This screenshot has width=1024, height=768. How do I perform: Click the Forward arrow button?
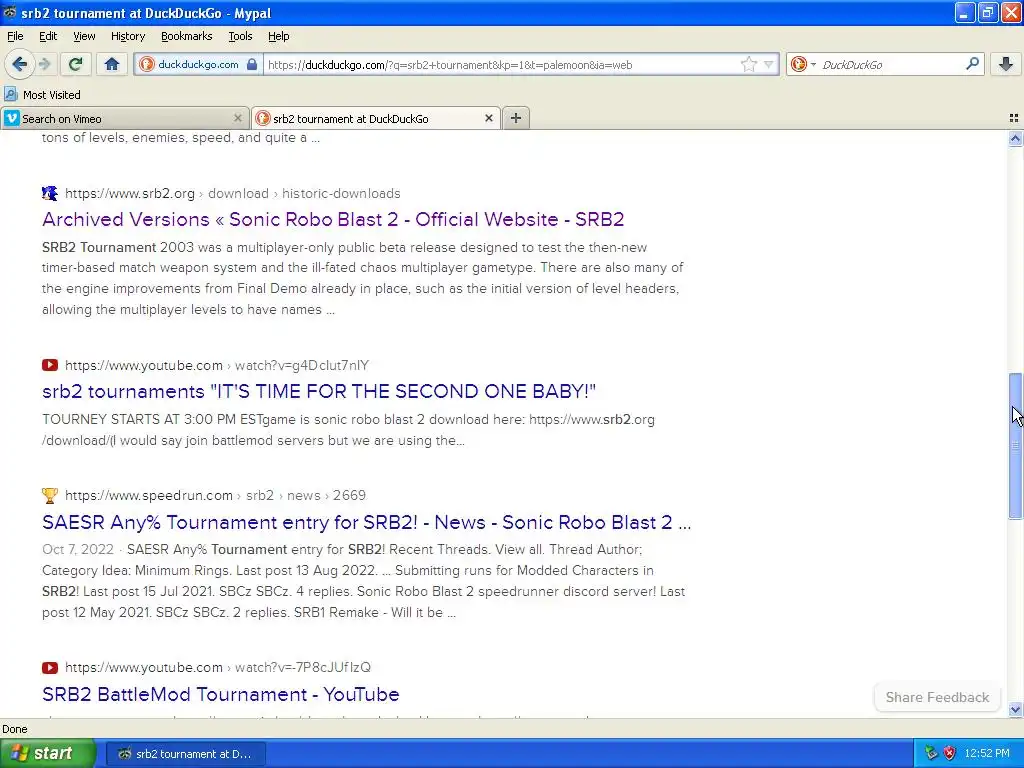pyautogui.click(x=44, y=64)
